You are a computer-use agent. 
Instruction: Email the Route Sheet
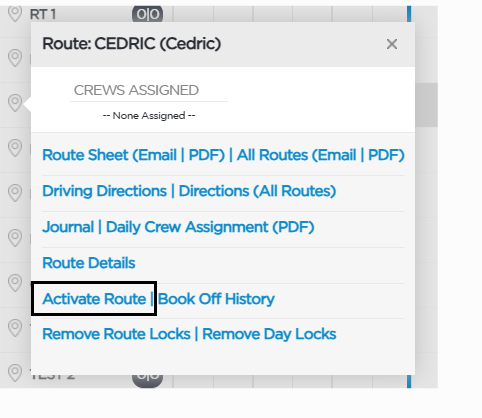157,155
